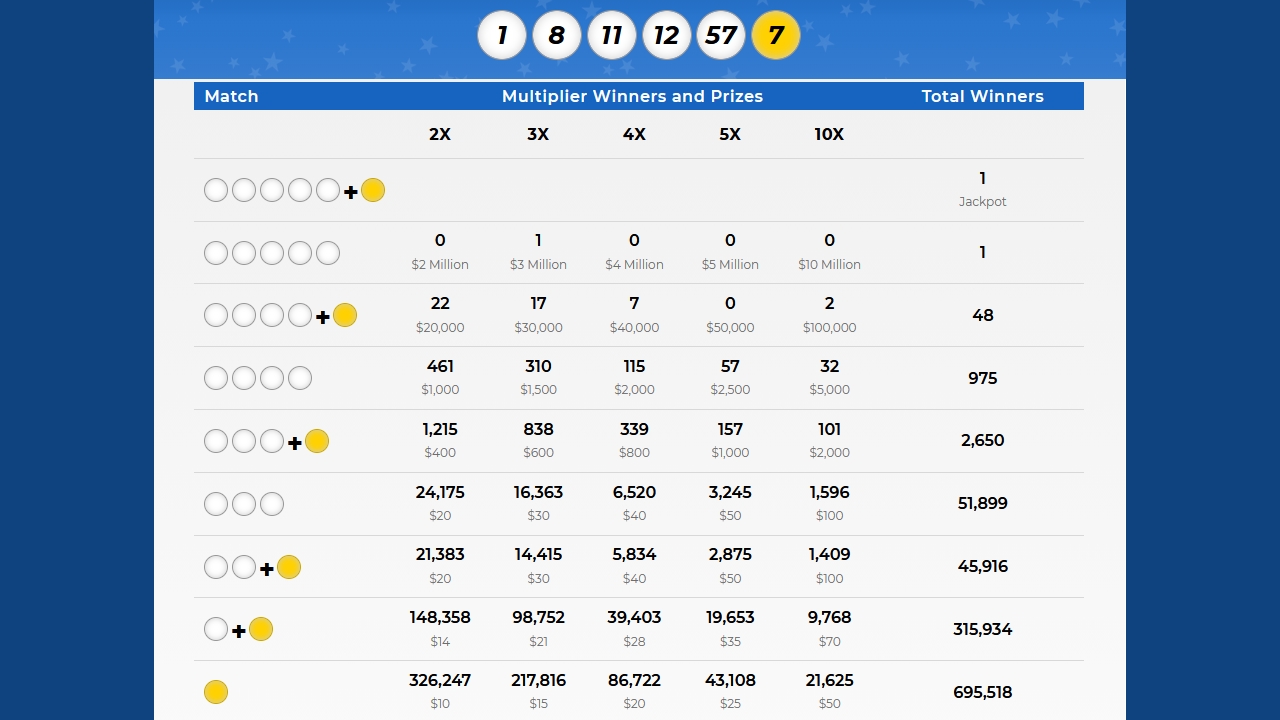The width and height of the screenshot is (1280, 720).
Task: Select the $3 Million prize cell
Action: tap(538, 265)
